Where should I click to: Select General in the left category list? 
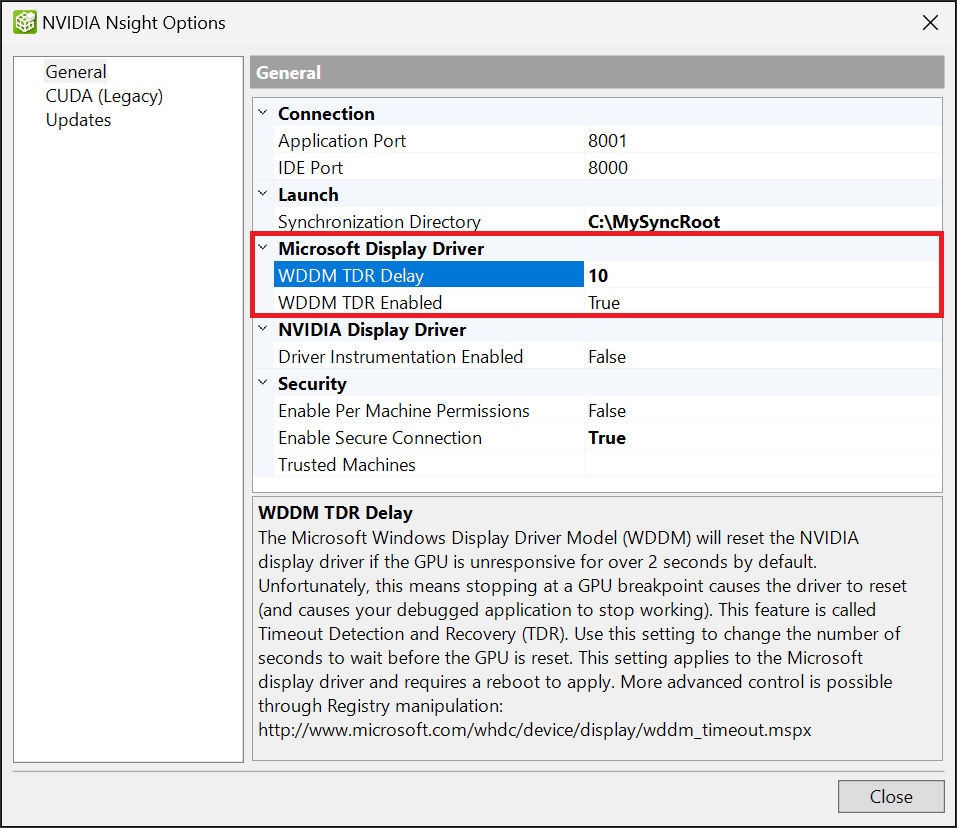tap(76, 72)
